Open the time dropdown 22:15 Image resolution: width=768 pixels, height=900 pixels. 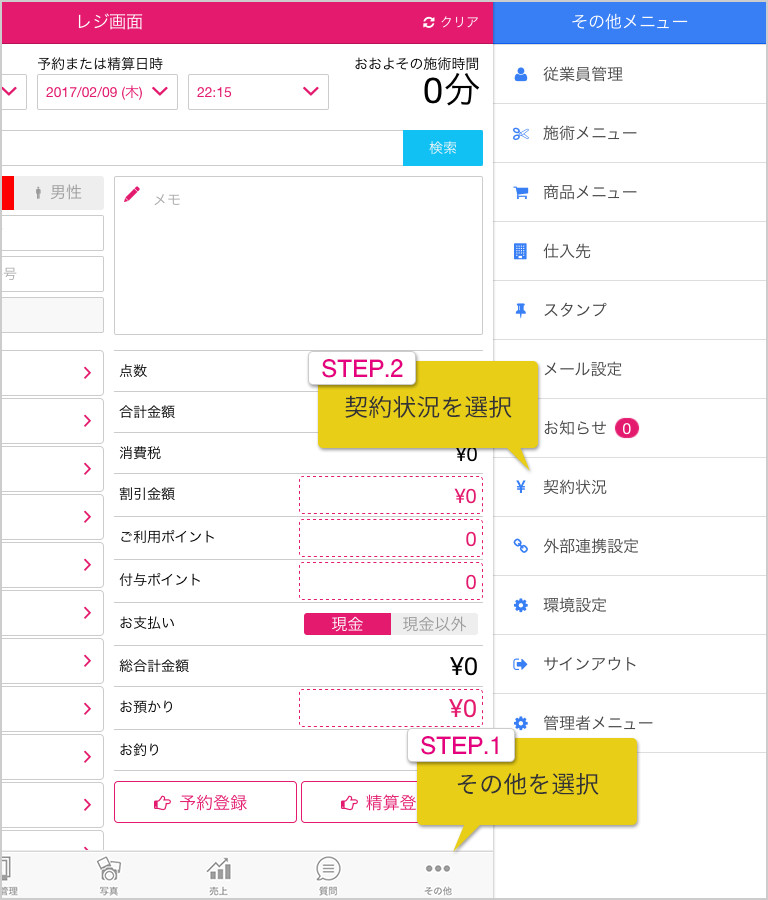pos(258,92)
